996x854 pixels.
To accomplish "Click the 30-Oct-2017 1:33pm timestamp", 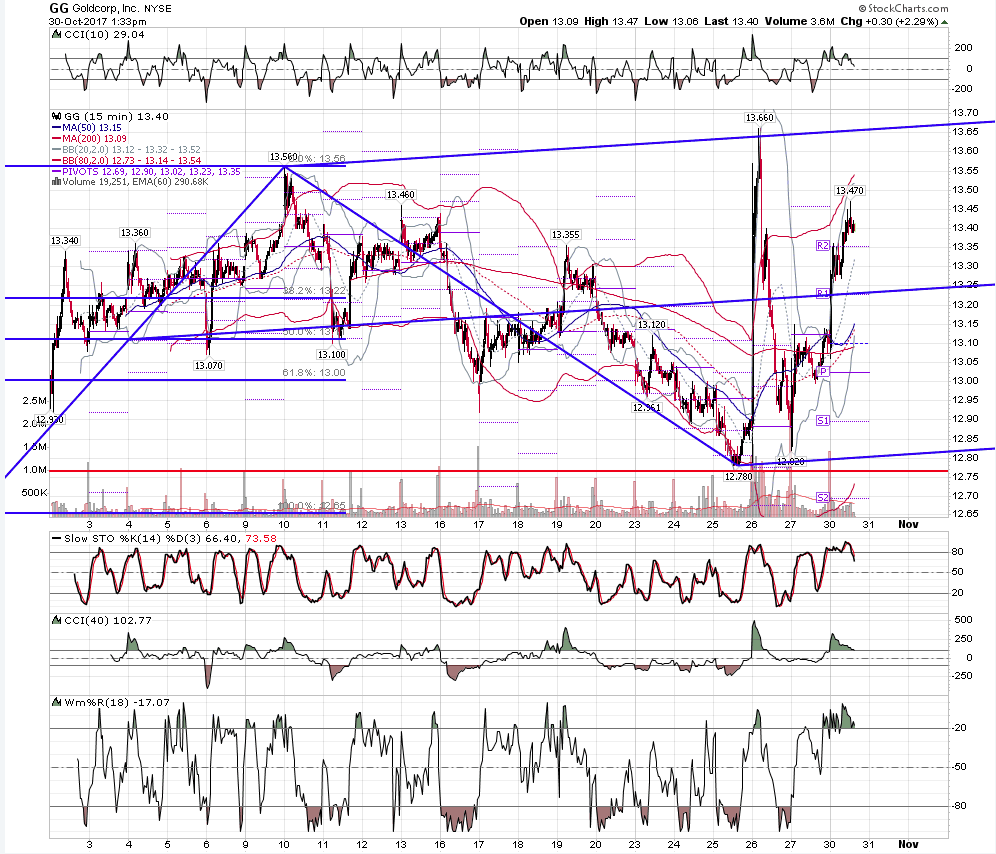I will click(x=98, y=22).
